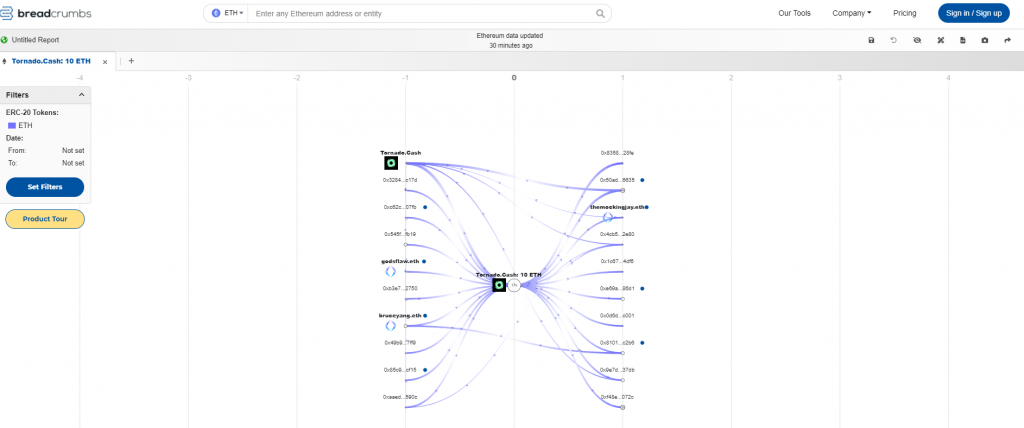
Task: Open the ruler-and-pencil design tools icon
Action: 941,41
